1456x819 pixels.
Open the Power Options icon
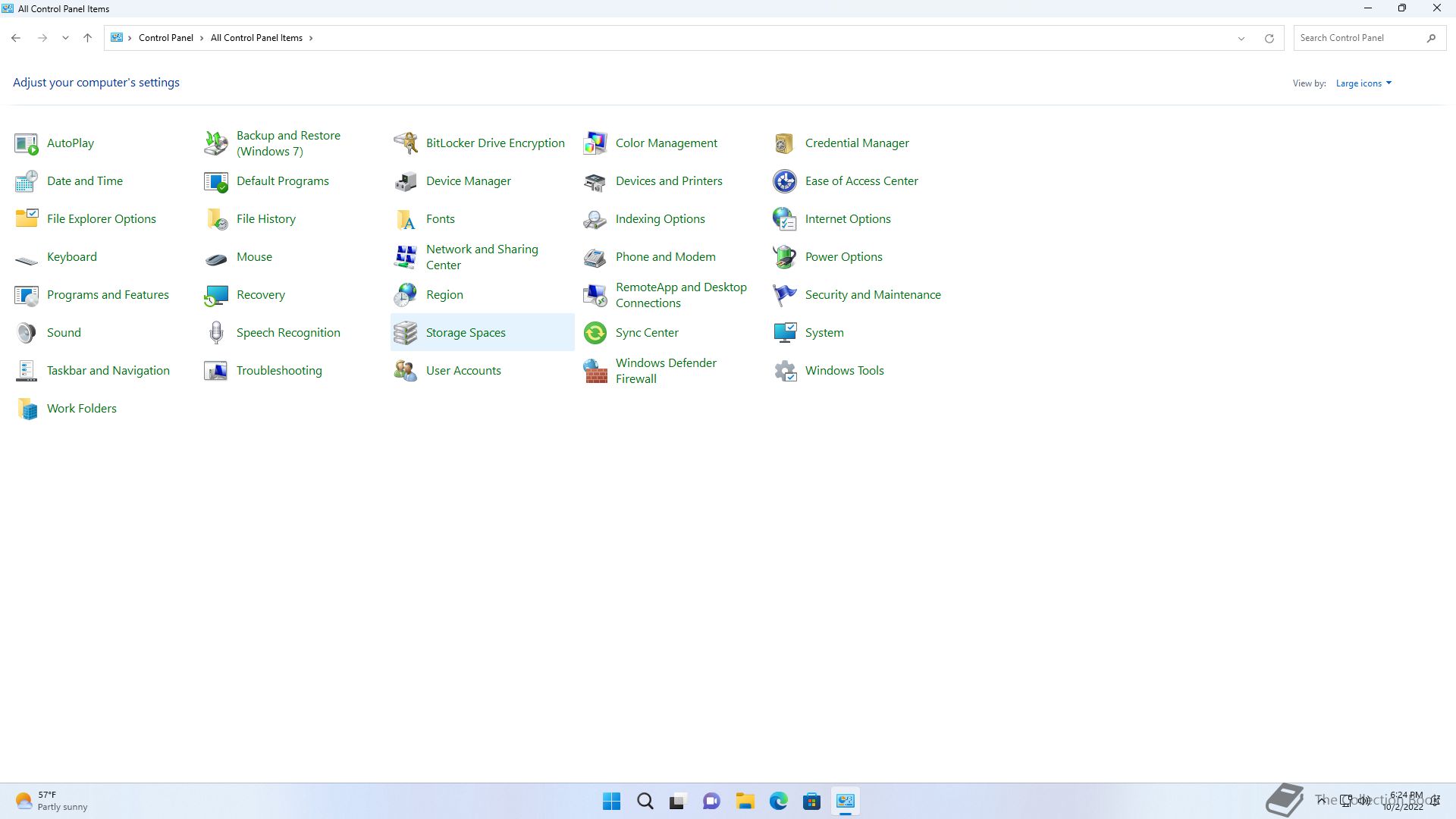pyautogui.click(x=785, y=257)
